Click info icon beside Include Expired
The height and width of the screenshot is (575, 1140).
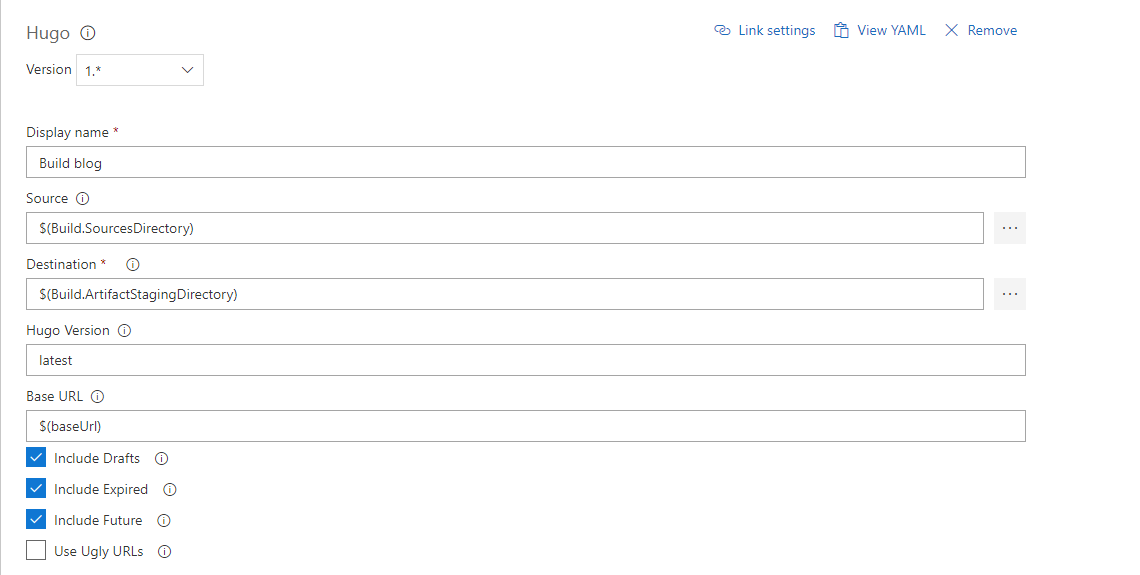pos(170,490)
